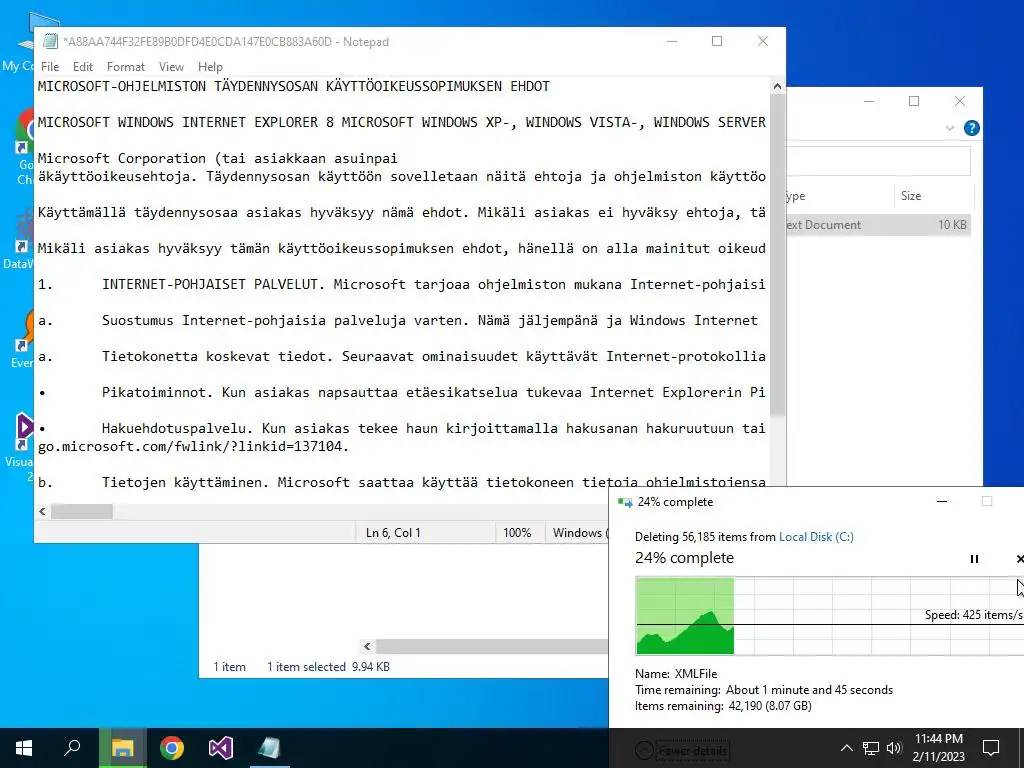Screen dimensions: 1024x768
Task: Click the MICROSOFT-OHJELMISTON heading line
Action: pyautogui.click(x=294, y=86)
